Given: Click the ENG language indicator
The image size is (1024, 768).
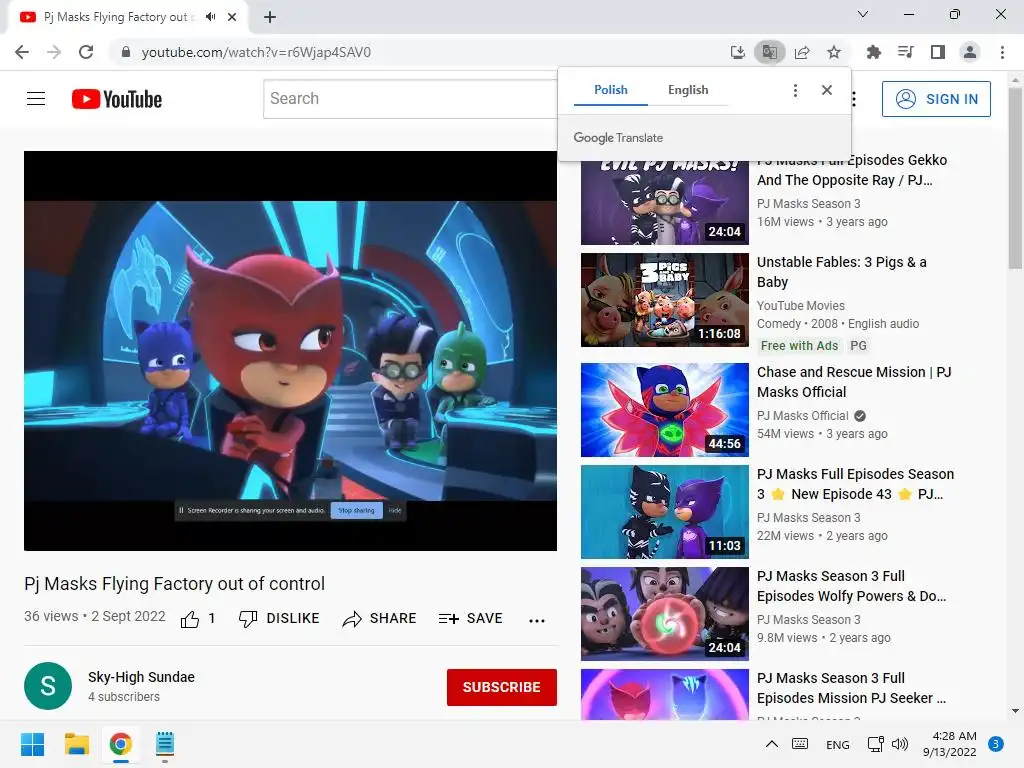Looking at the screenshot, I should coord(837,744).
